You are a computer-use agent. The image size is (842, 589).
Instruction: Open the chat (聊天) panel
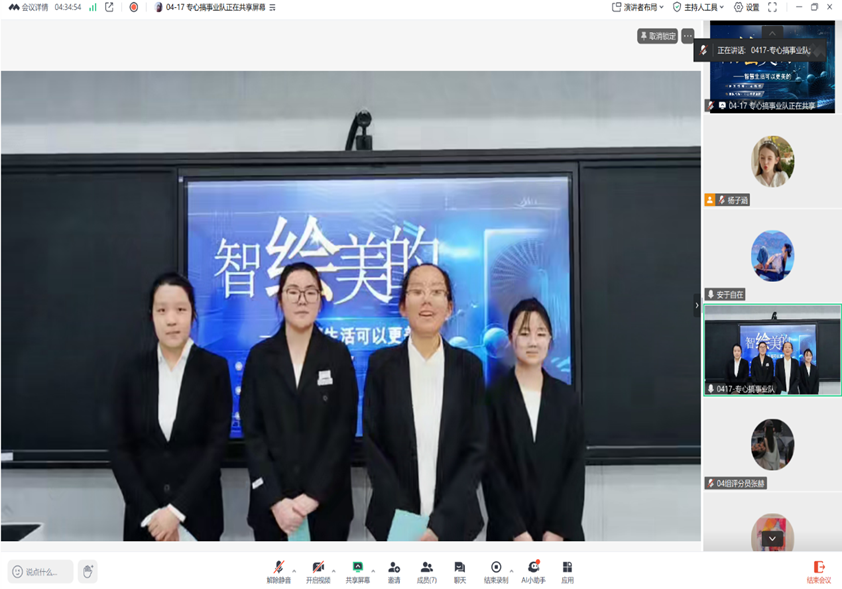(460, 572)
